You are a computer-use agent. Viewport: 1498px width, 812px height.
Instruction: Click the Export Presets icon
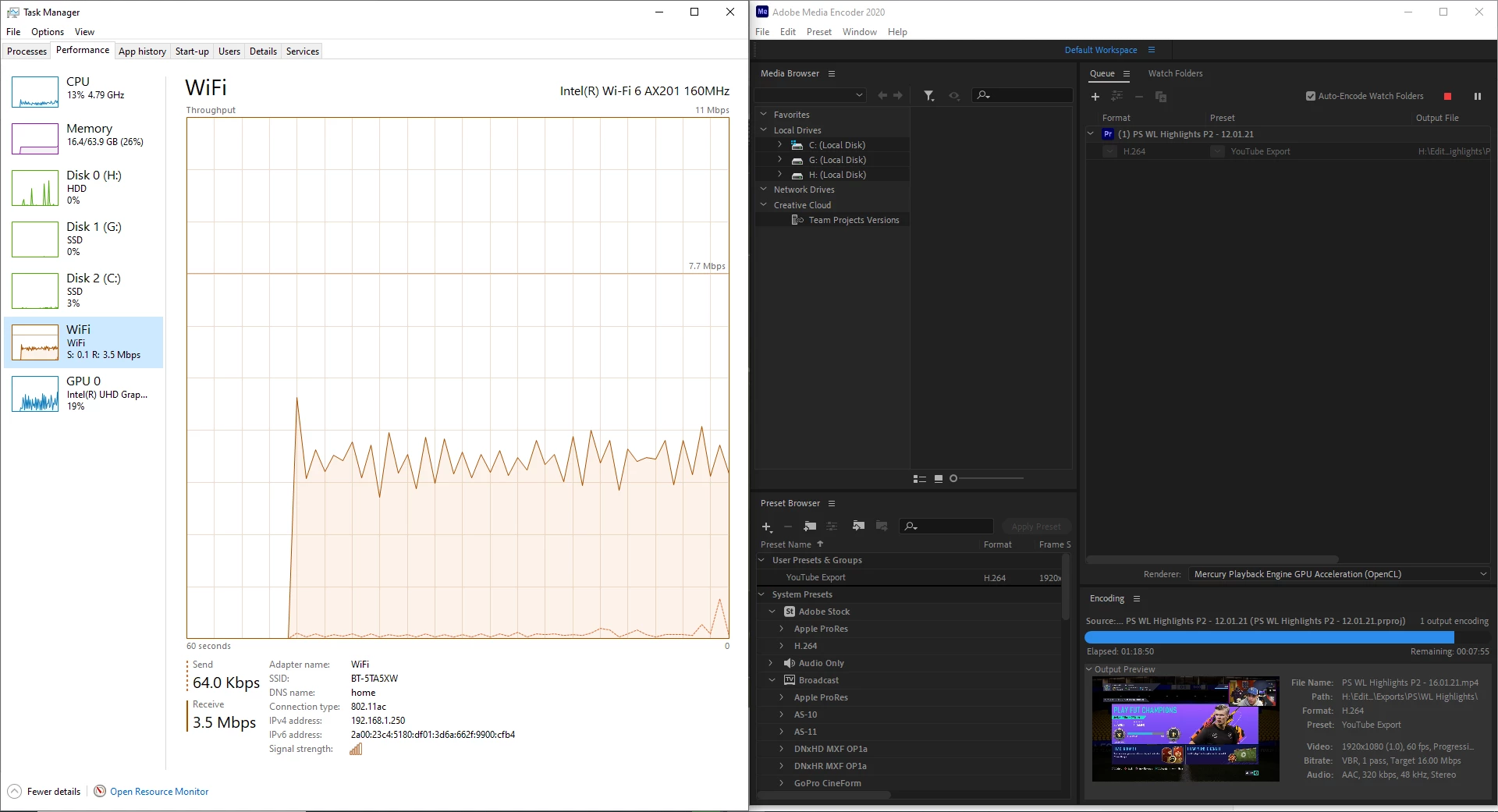coord(882,526)
